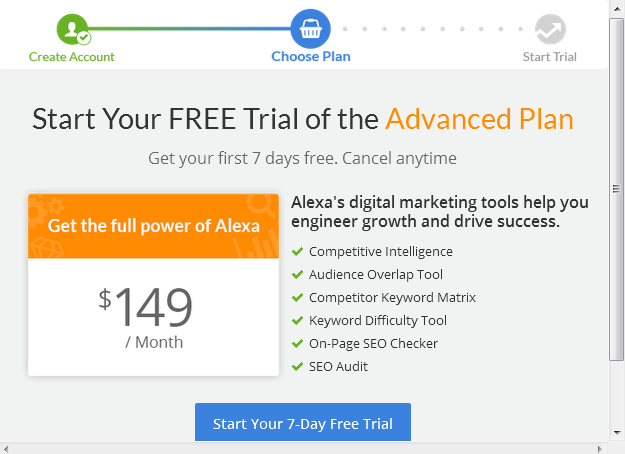Click the vertical scrollbar down arrow

coord(616,432)
